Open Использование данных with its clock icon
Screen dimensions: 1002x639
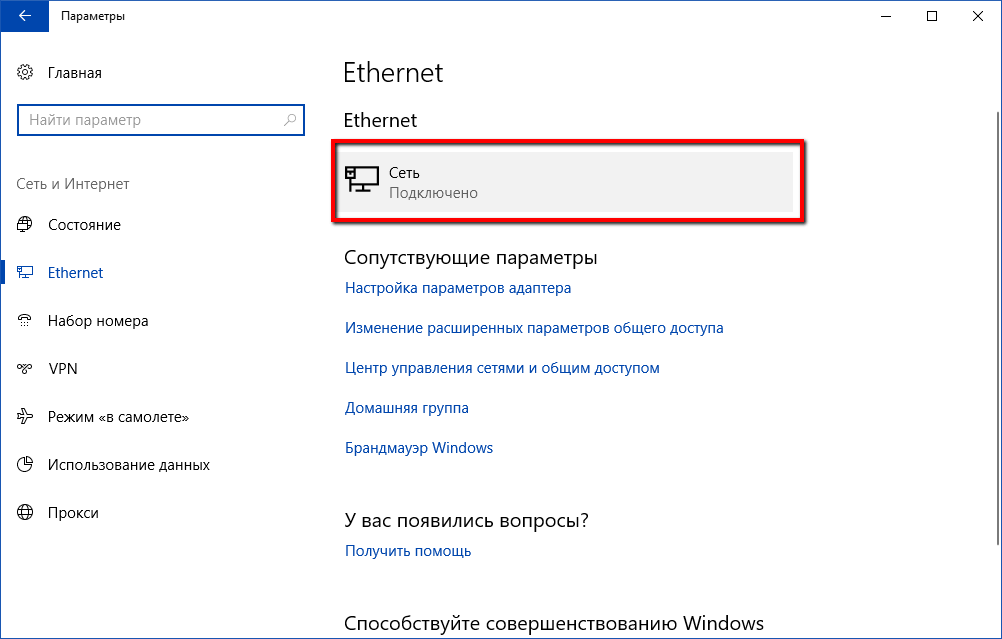pos(24,464)
